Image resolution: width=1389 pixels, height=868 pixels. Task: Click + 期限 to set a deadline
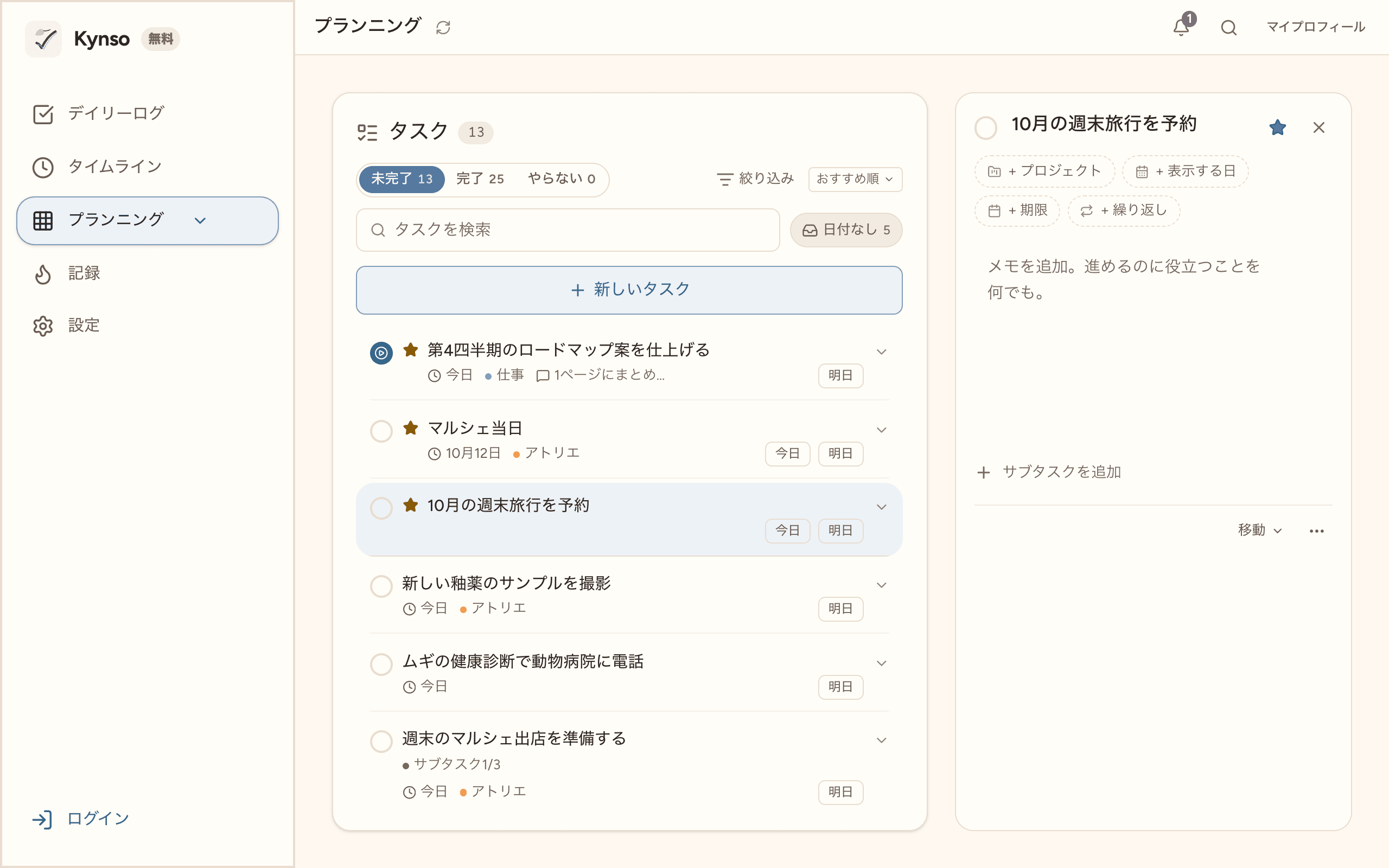(1017, 210)
